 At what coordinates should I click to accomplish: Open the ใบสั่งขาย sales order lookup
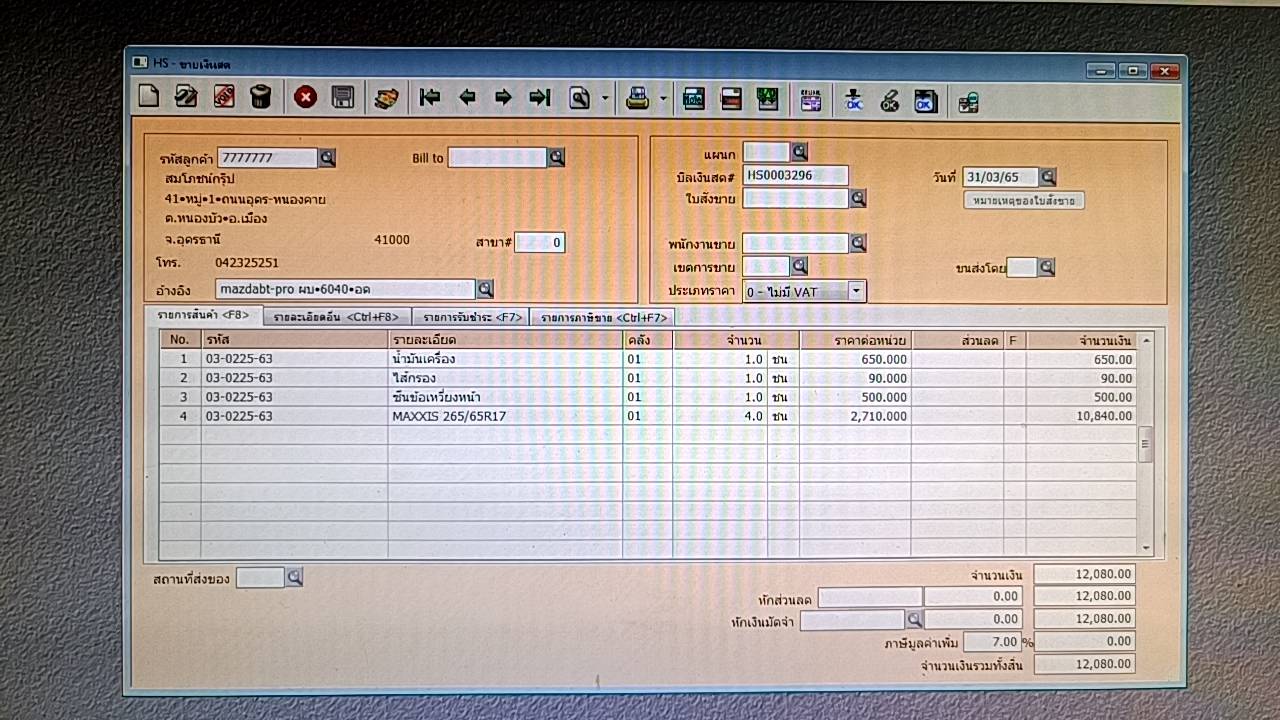pos(857,198)
